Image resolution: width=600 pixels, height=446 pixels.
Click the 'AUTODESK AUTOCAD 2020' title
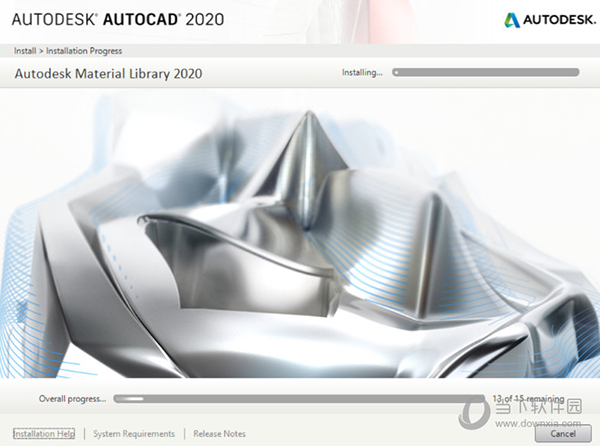(x=118, y=20)
